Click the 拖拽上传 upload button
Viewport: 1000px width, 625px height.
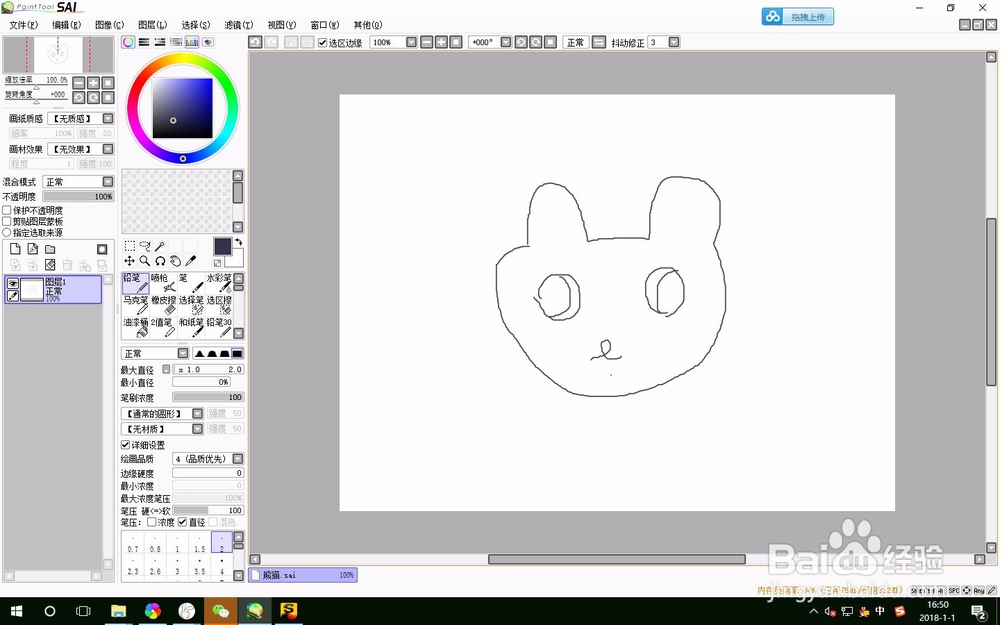[x=797, y=17]
